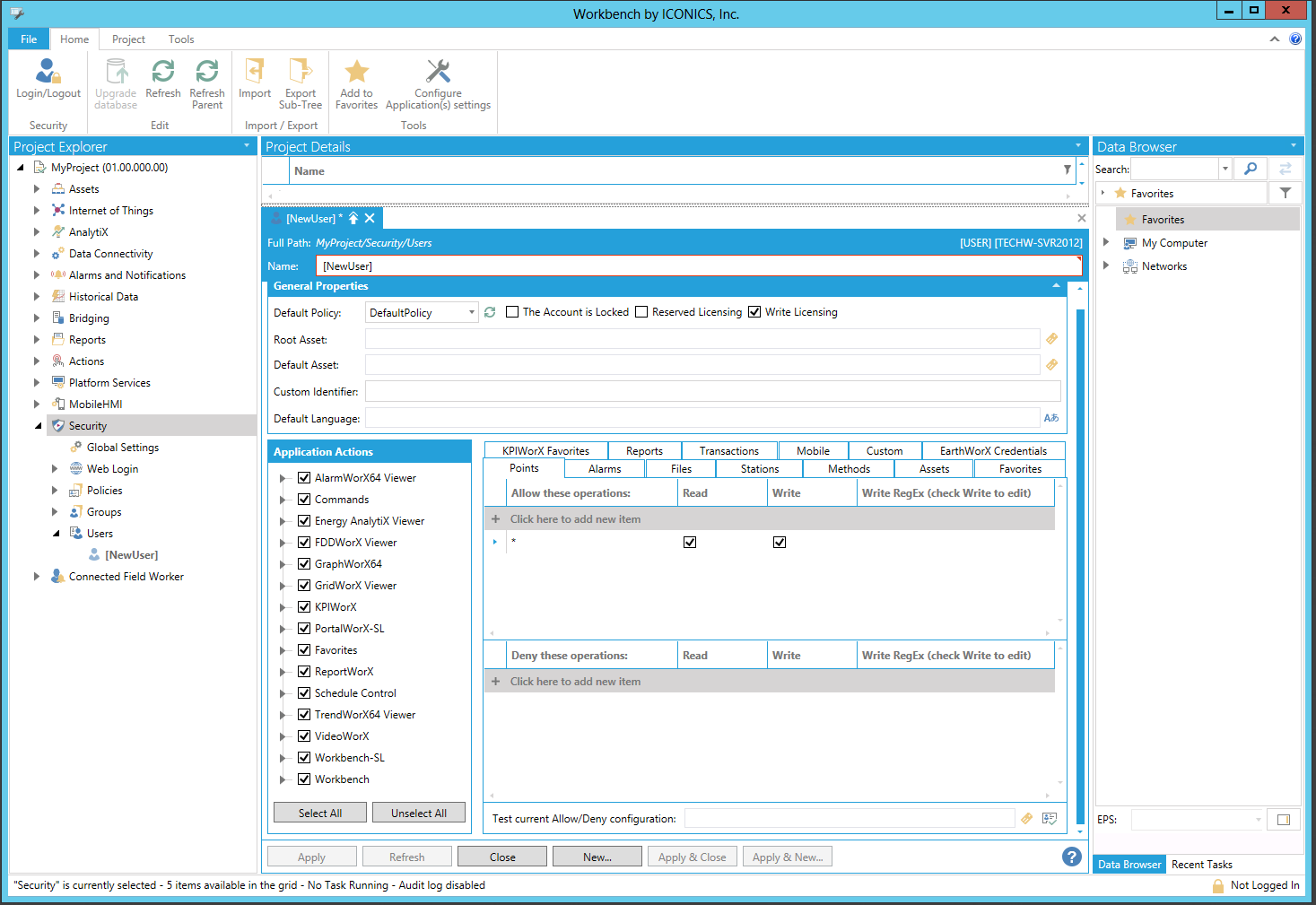The width and height of the screenshot is (1316, 905).
Task: Open Configure Application(s) settings tool
Action: coord(438,72)
